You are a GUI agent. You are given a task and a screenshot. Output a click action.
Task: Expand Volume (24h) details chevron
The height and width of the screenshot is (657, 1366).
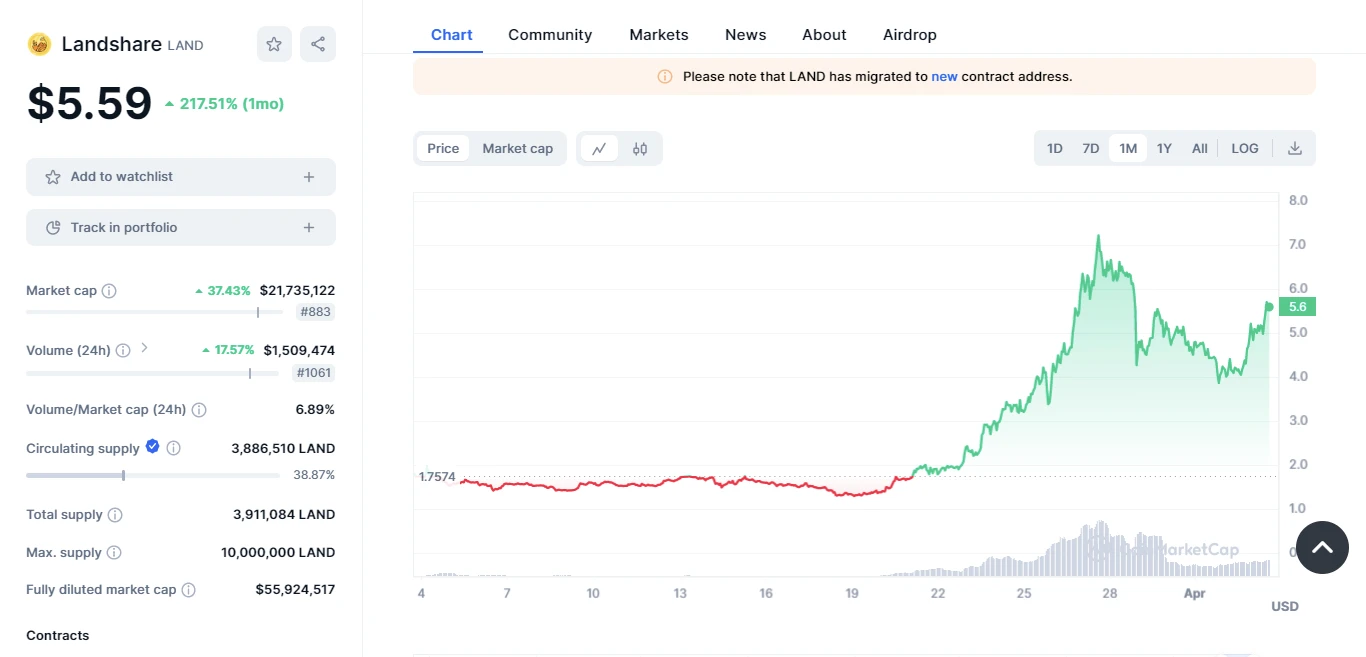[x=144, y=348]
